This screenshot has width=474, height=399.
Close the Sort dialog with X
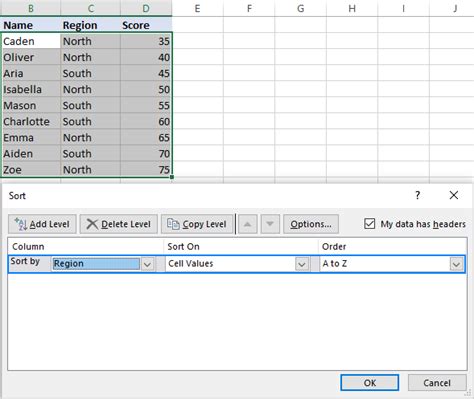tap(454, 195)
